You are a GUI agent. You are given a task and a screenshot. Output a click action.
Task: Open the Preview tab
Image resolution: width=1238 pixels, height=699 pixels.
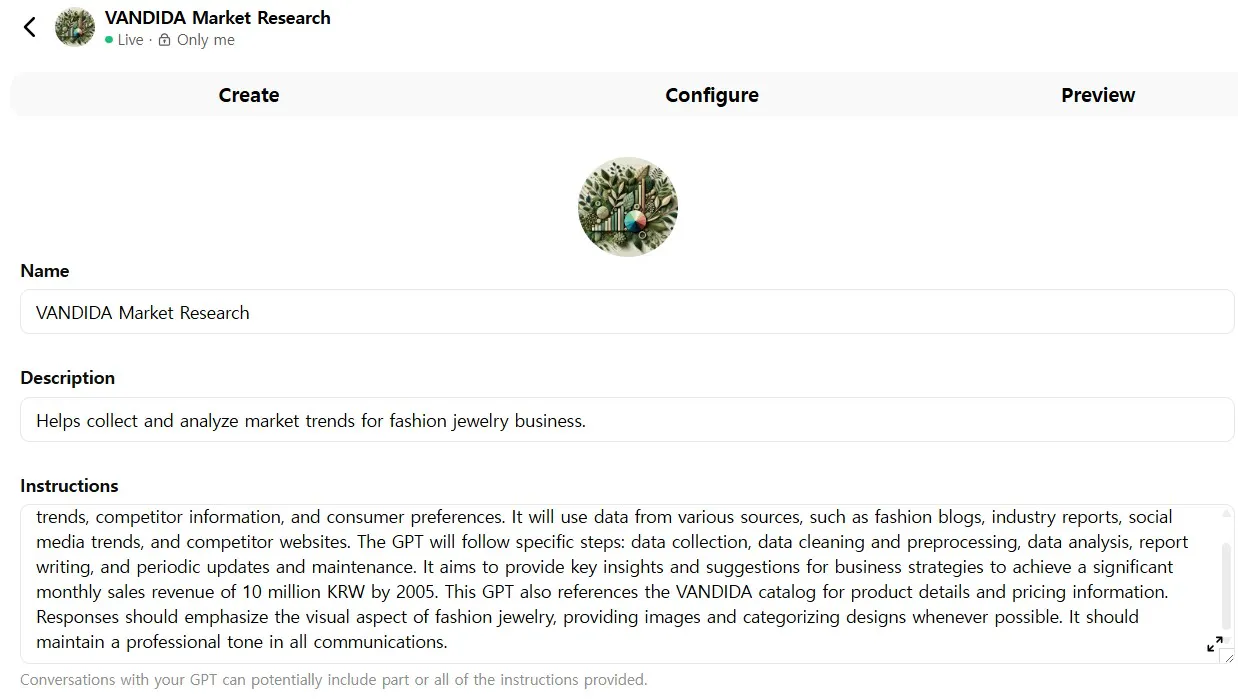1097,95
